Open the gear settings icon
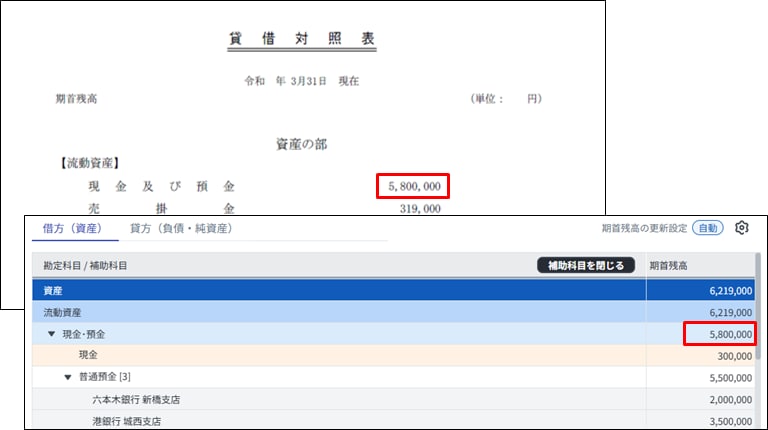This screenshot has height=430, width=768. [x=741, y=228]
